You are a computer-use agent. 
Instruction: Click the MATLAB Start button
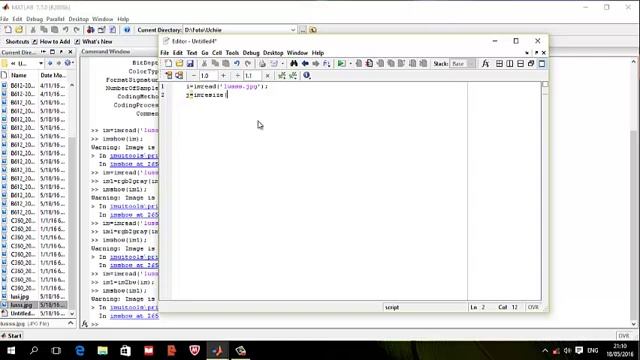click(x=11, y=336)
